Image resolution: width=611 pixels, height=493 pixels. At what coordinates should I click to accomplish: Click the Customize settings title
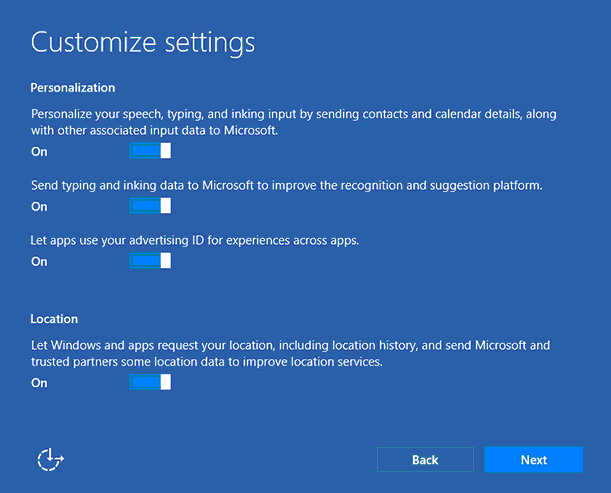coord(143,42)
